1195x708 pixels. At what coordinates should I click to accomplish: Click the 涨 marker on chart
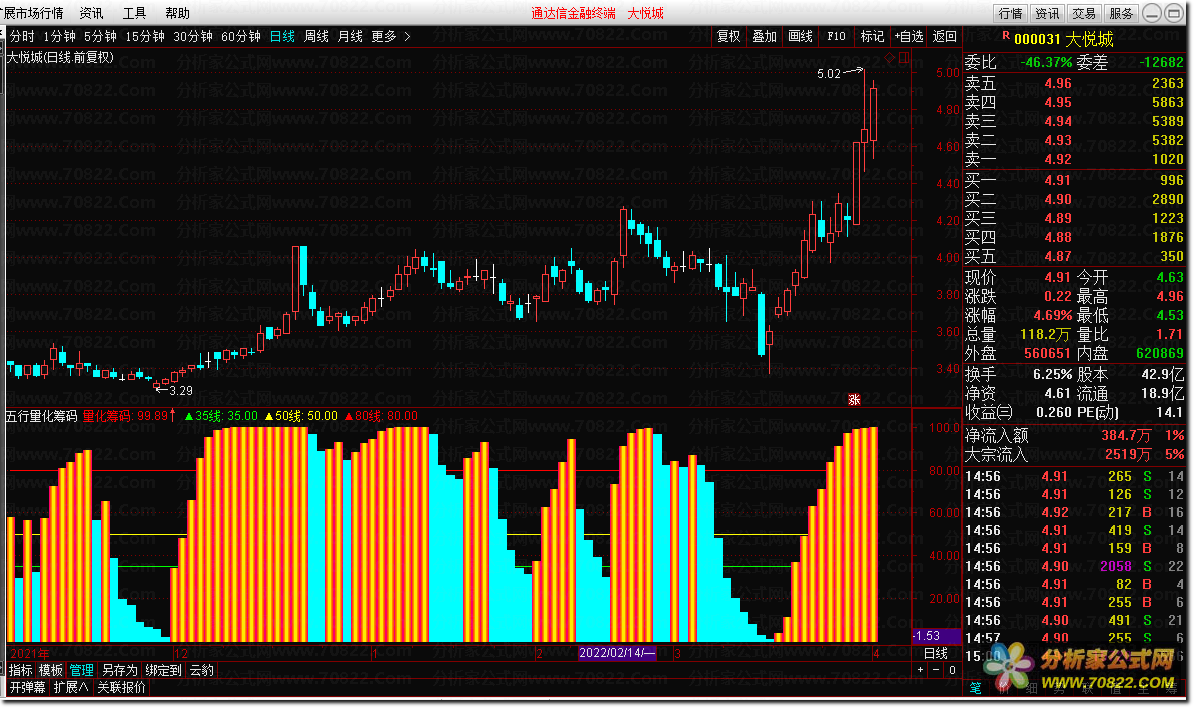pos(854,399)
